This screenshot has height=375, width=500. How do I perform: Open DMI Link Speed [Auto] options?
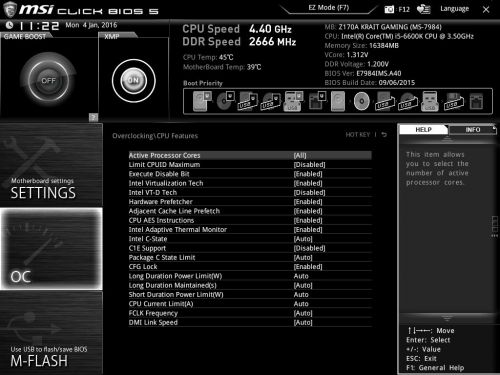[250, 323]
